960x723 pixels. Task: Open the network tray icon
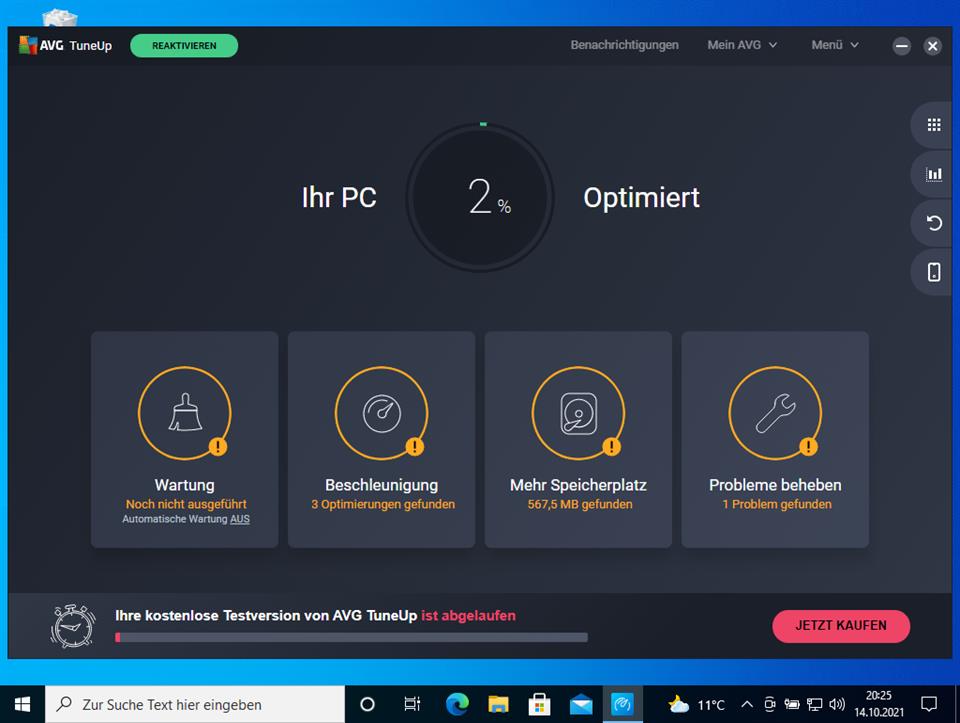[814, 705]
